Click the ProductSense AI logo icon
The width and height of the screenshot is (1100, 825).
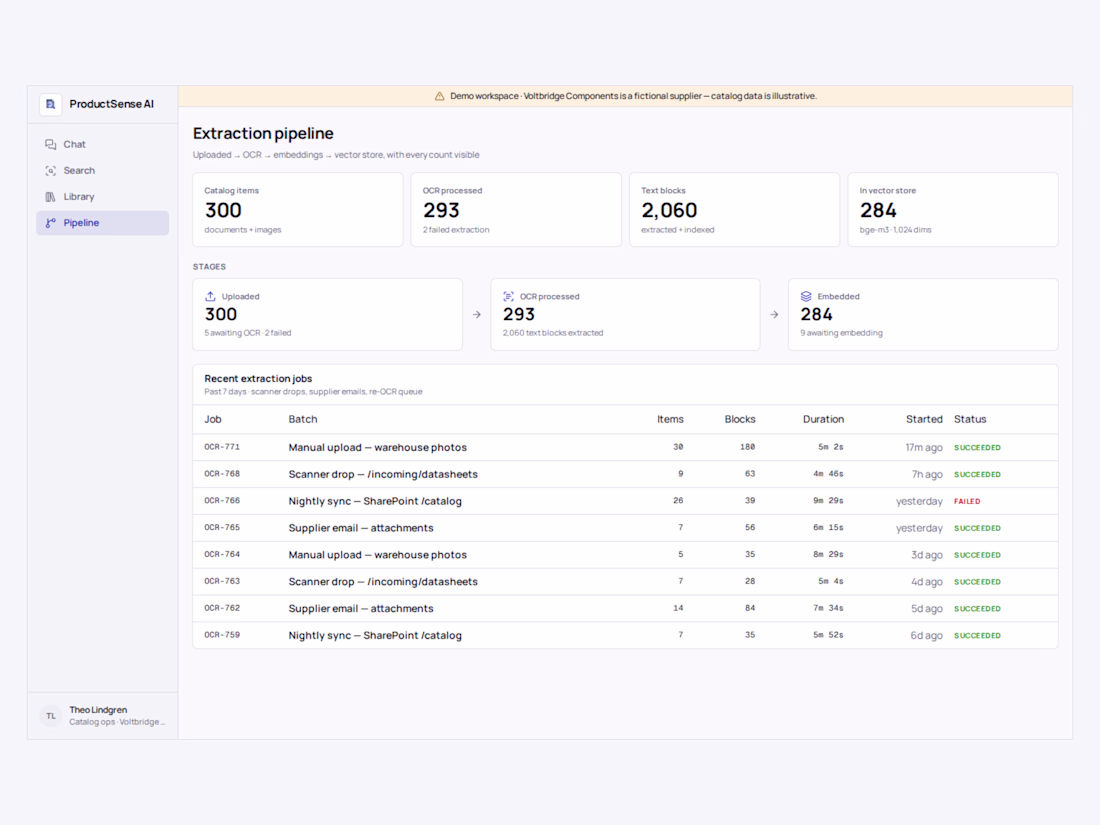point(51,104)
